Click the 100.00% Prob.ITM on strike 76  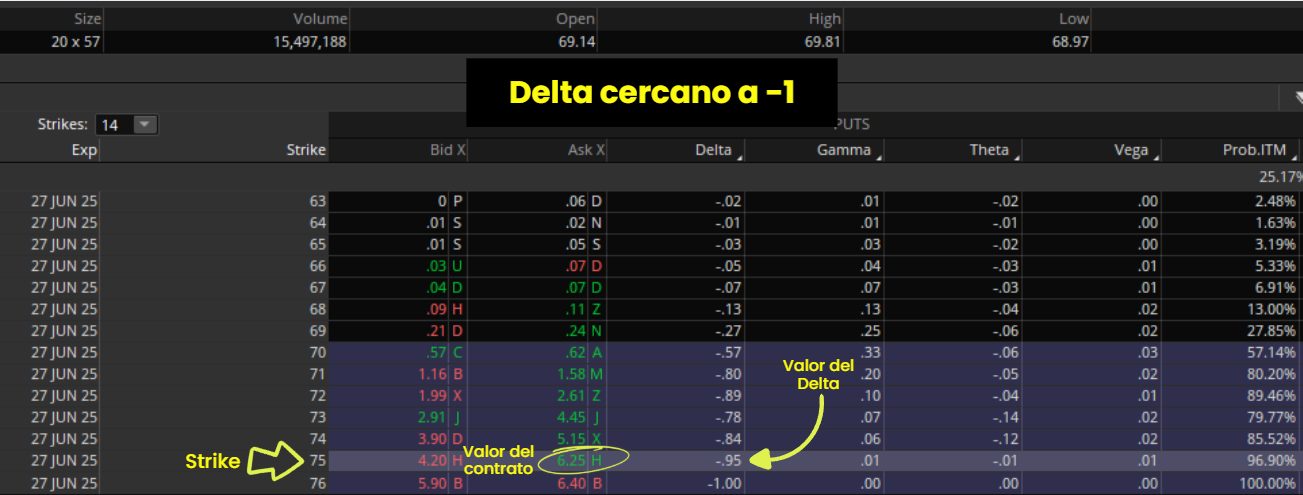(x=1270, y=482)
